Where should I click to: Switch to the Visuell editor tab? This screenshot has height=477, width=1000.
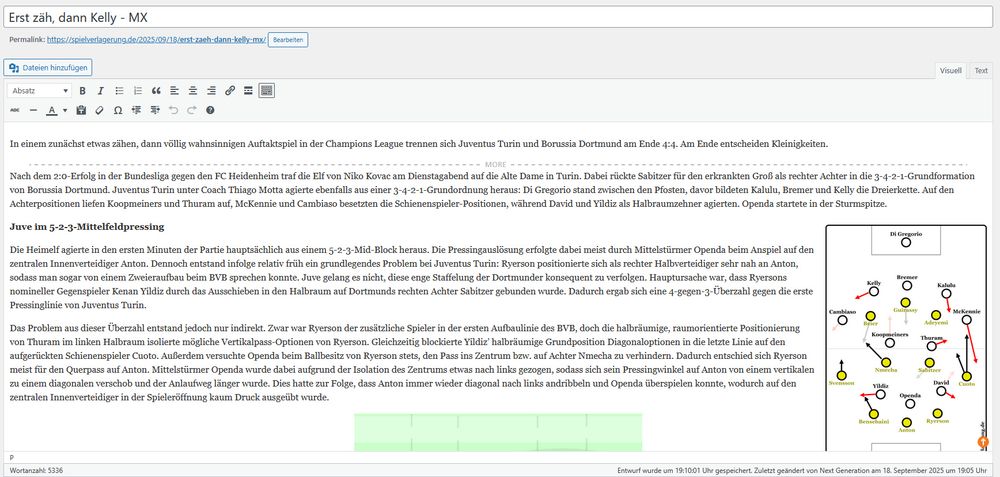[x=950, y=71]
